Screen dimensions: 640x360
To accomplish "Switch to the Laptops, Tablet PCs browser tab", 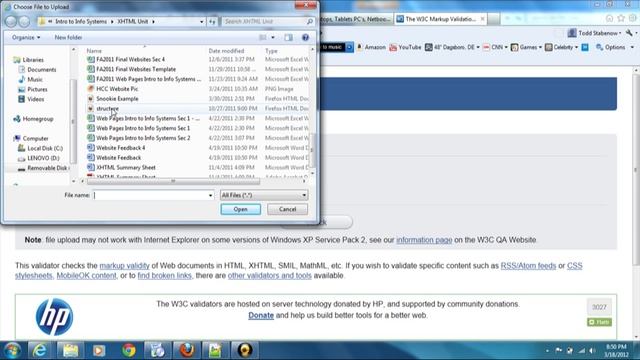I will coord(356,19).
